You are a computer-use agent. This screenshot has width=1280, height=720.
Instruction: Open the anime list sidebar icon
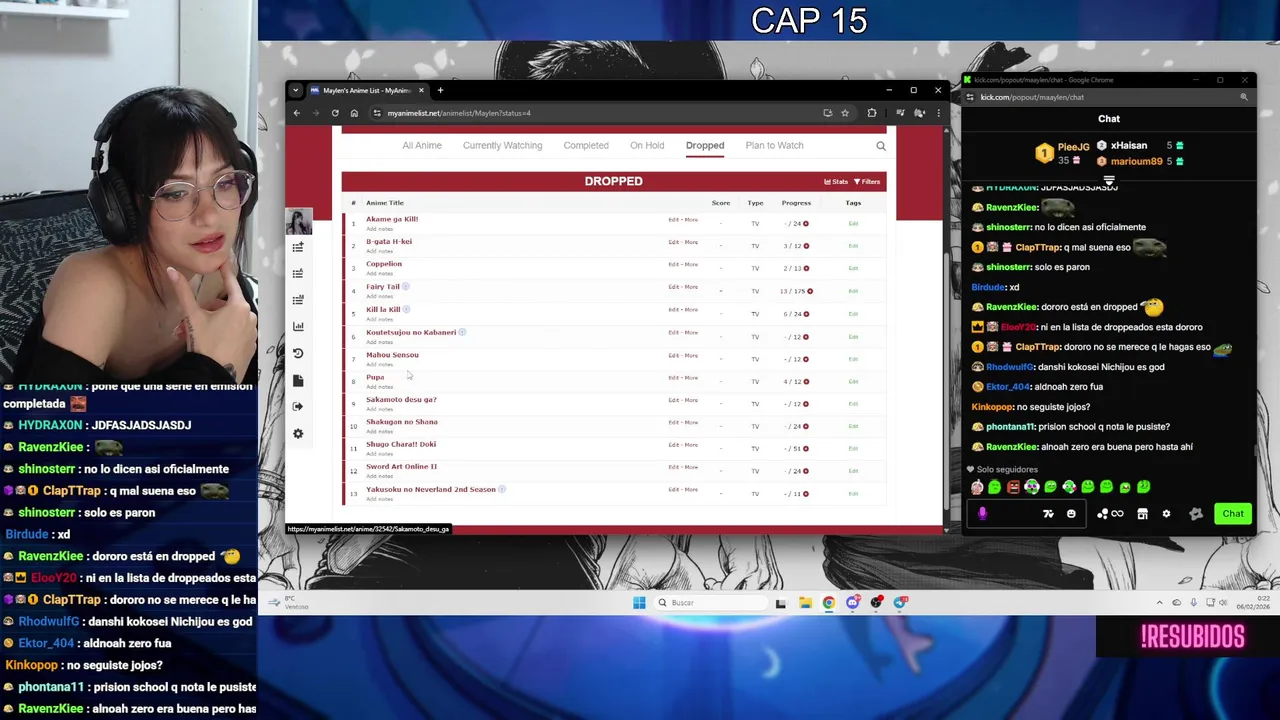point(298,273)
